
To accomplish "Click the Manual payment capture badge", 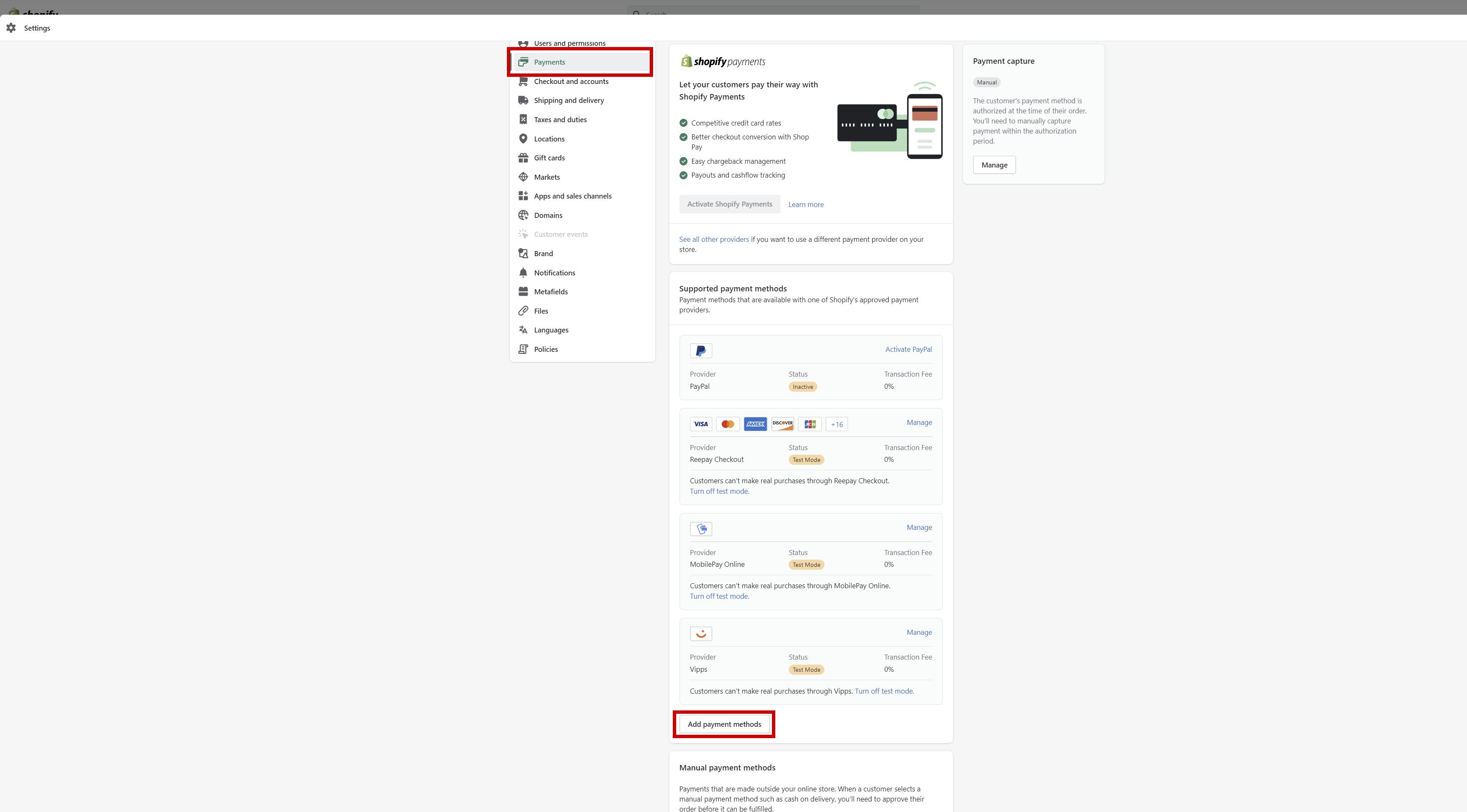I will coord(987,83).
